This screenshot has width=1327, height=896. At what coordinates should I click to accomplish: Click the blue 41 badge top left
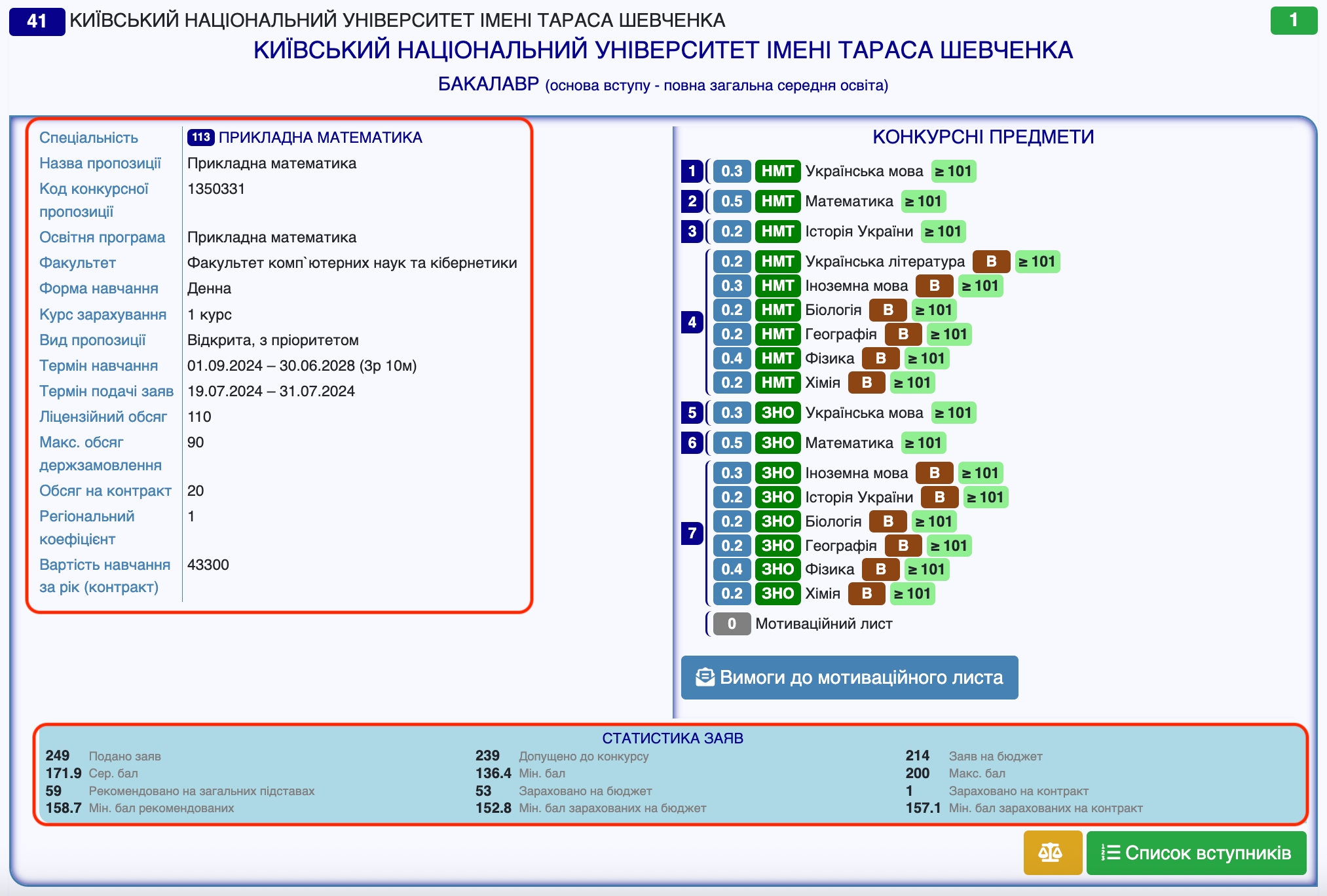[x=37, y=21]
